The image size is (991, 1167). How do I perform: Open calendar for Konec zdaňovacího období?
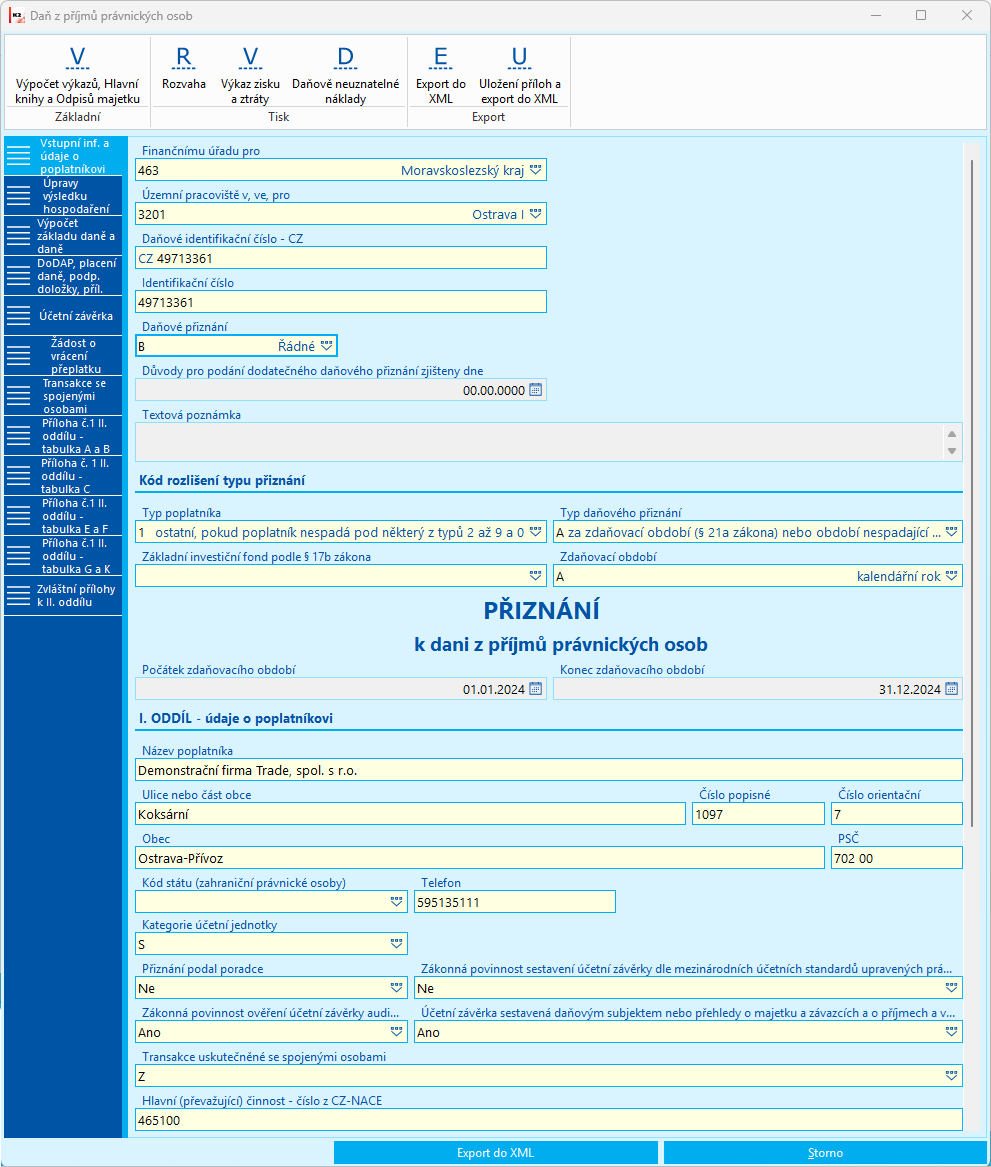click(952, 689)
